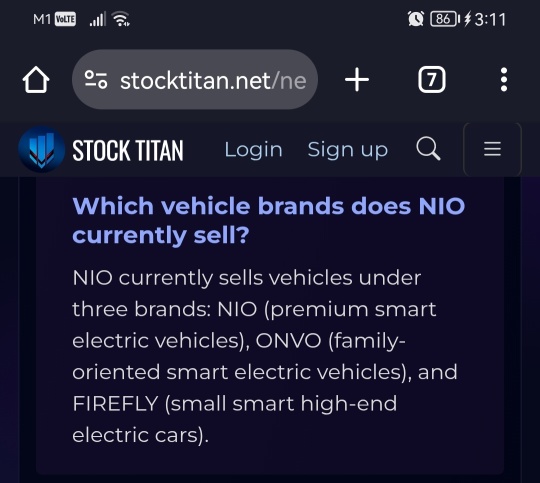
Task: Tap the 3:11 clock in status bar
Action: coord(490,19)
